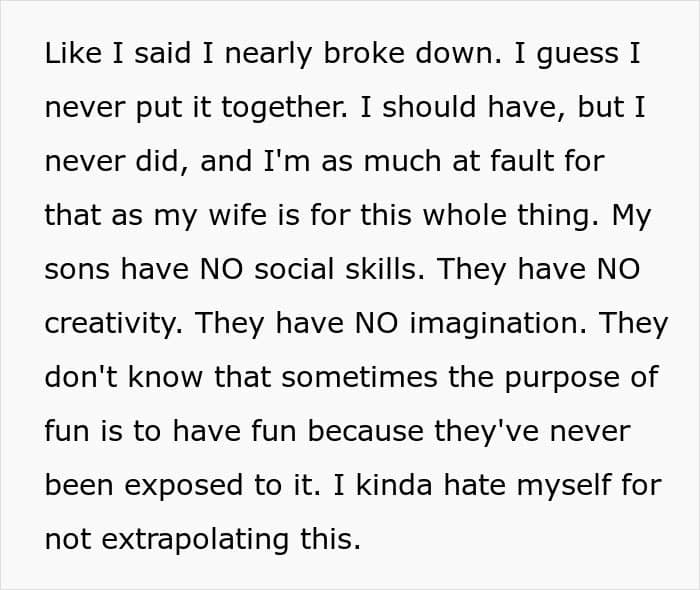Viewport: 700px width, 590px height.
Task: Click the phrase "been exposed to it"
Action: pos(181,486)
